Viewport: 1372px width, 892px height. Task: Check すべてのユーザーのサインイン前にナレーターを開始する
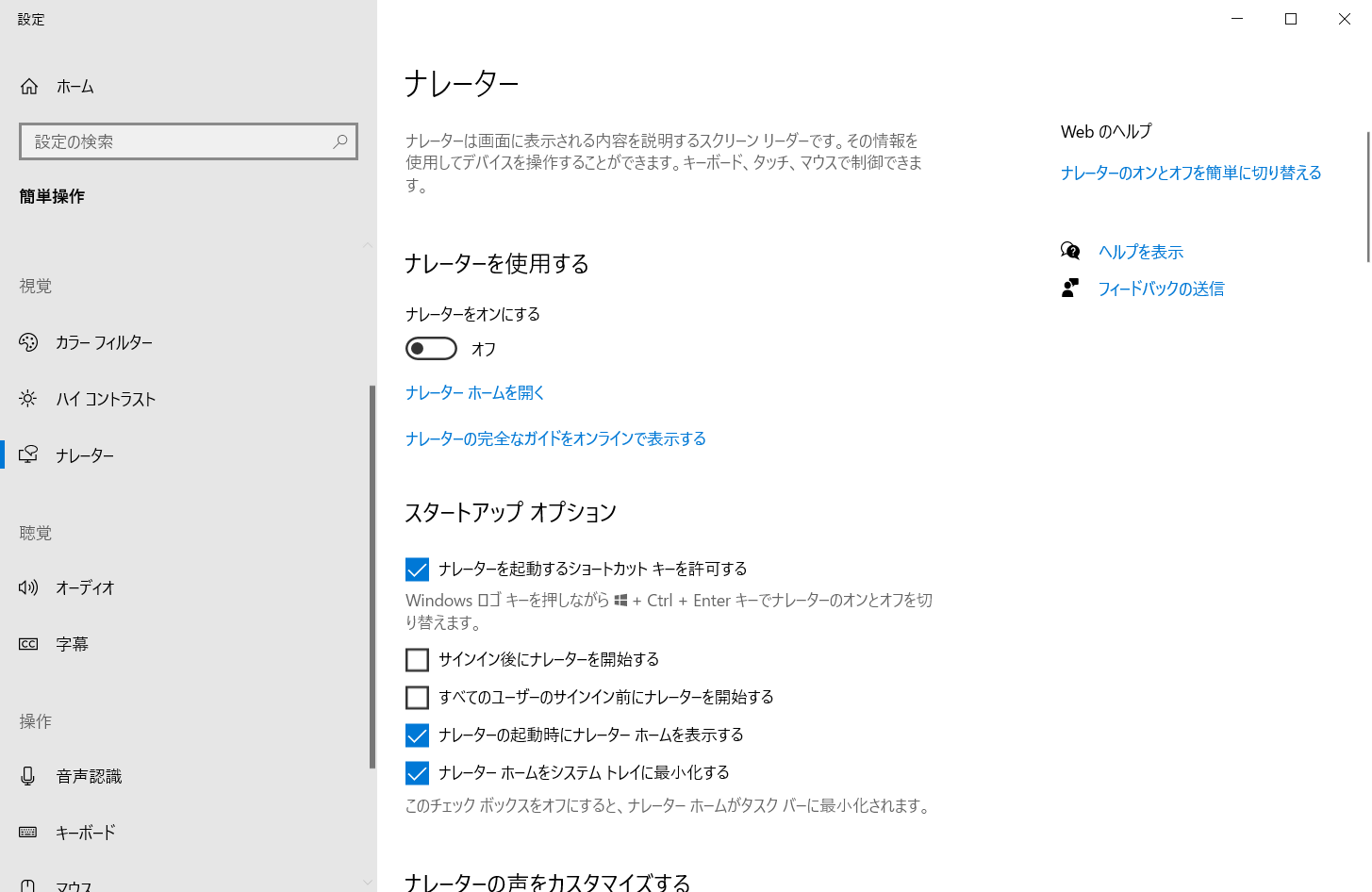point(417,698)
